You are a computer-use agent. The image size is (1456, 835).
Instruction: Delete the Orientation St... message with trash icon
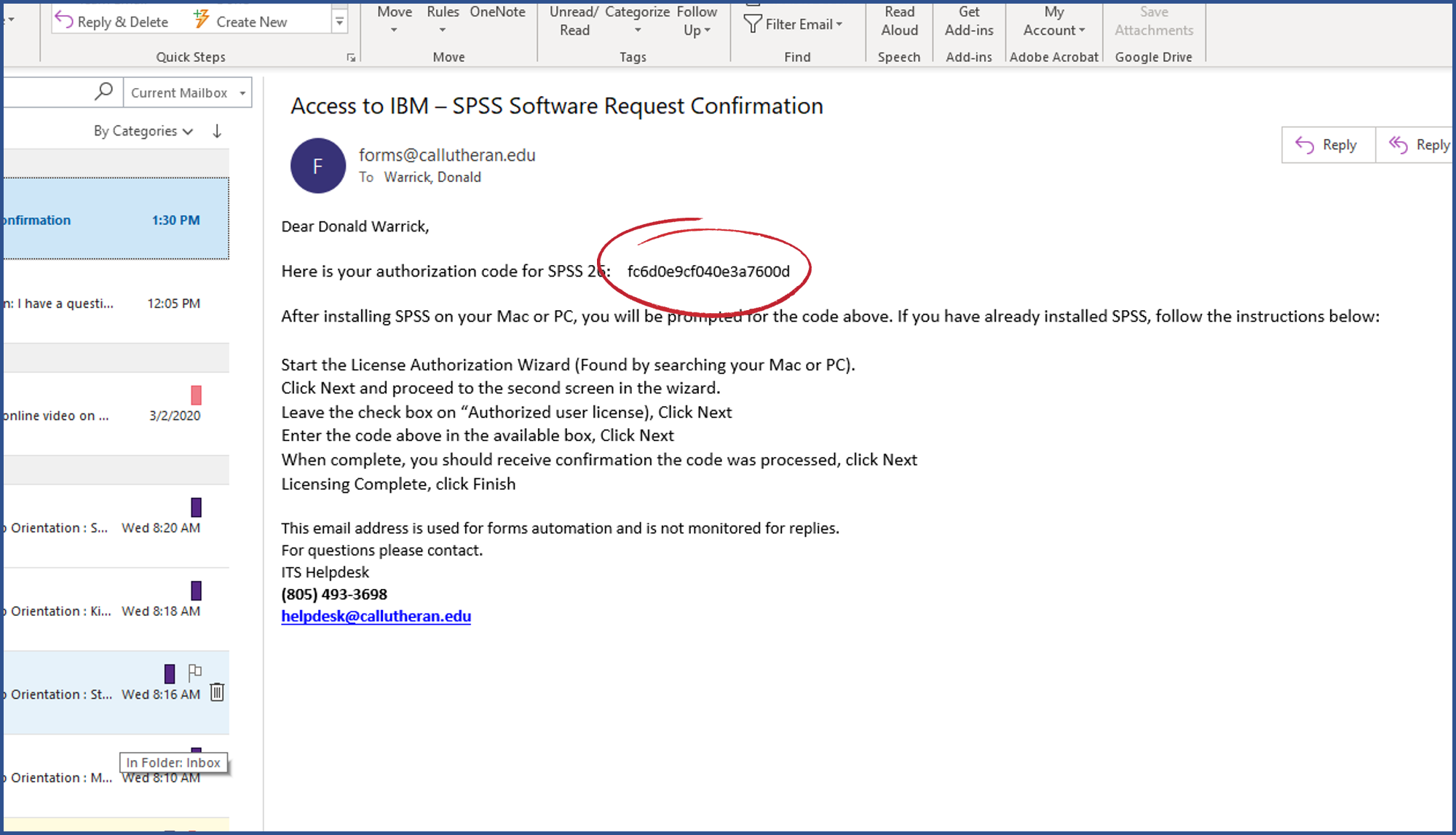coord(217,692)
